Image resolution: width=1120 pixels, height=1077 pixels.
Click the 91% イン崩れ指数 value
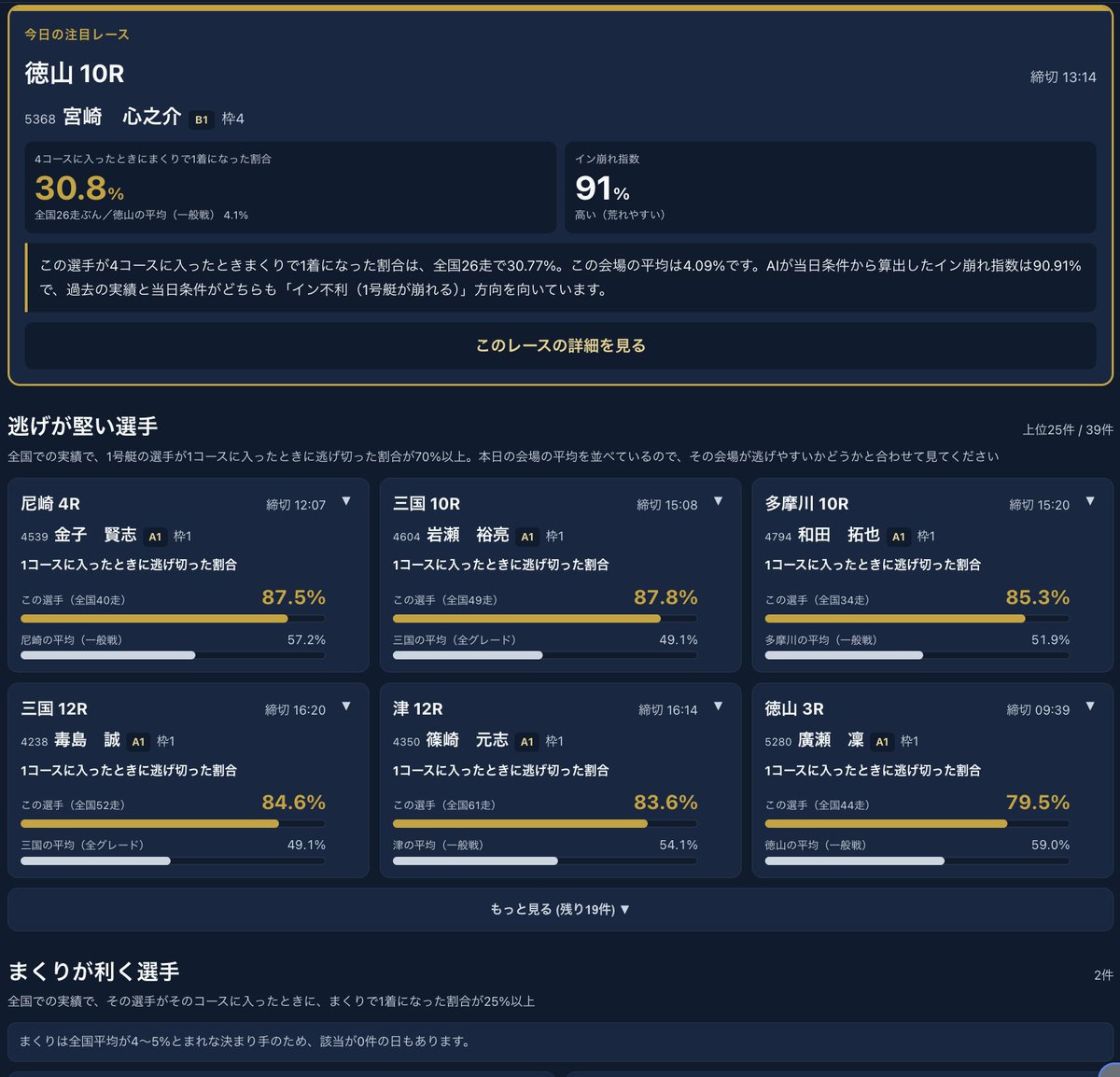coord(602,189)
